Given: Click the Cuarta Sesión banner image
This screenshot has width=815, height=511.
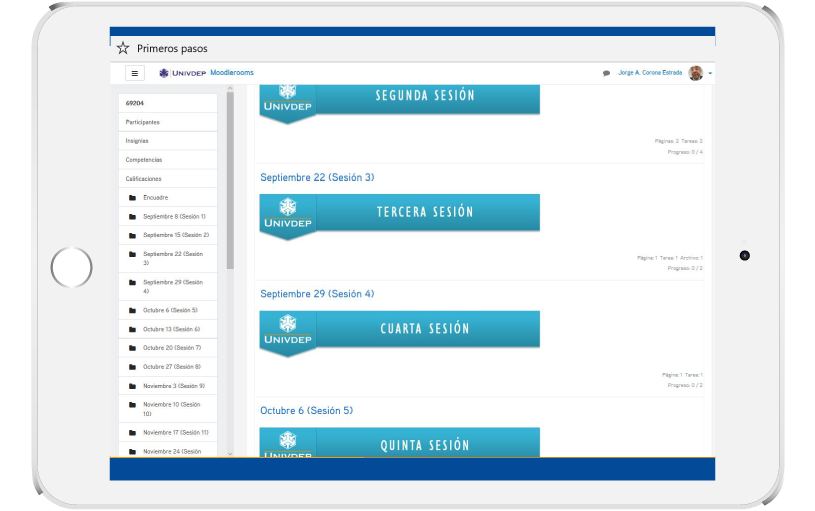Looking at the screenshot, I should [399, 334].
